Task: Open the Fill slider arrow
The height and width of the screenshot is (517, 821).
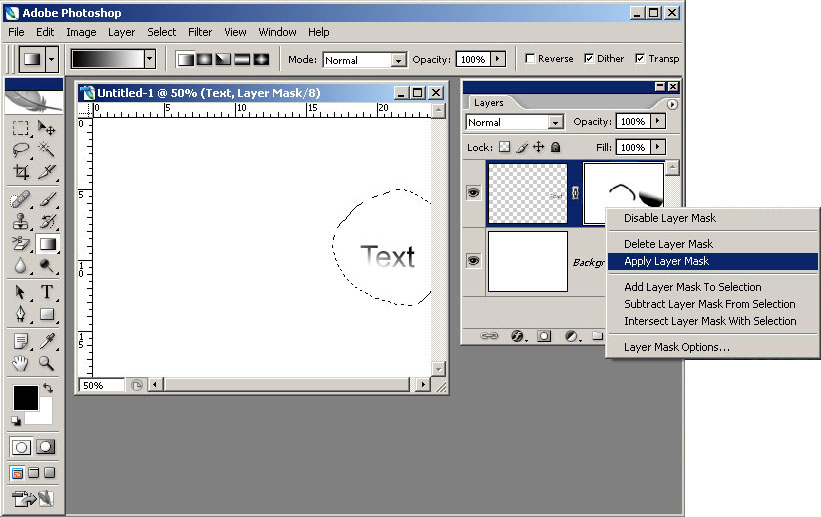Action: tap(658, 147)
